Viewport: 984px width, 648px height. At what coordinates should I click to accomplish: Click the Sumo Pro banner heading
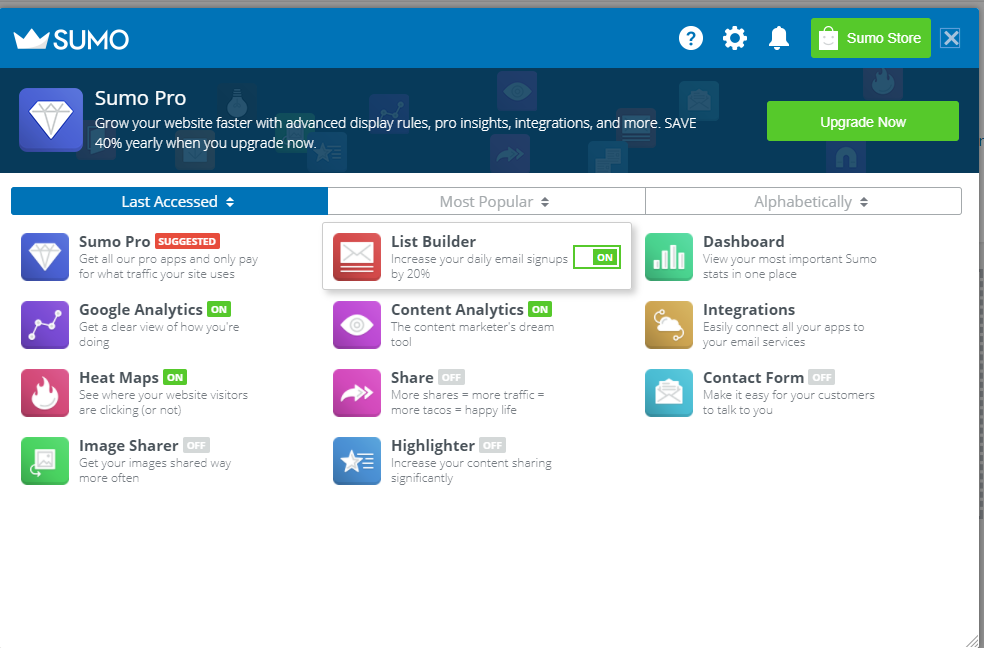[x=141, y=98]
